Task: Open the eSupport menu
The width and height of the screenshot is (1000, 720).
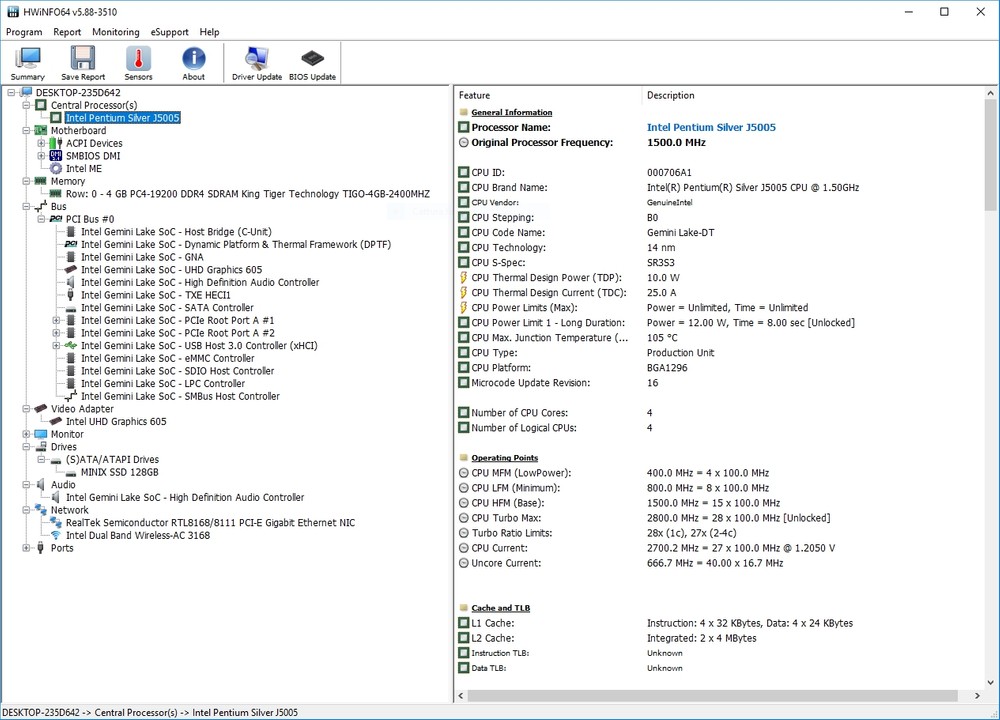Action: tap(170, 32)
